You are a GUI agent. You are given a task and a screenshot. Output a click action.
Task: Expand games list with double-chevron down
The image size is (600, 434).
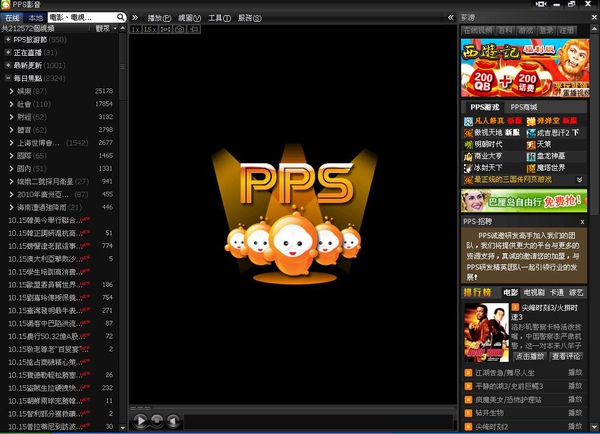tap(579, 179)
